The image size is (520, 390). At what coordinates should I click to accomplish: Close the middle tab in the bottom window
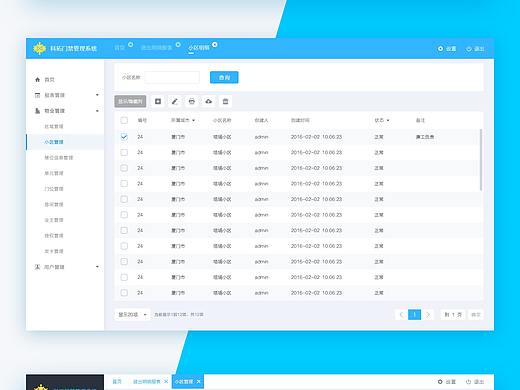point(166,382)
